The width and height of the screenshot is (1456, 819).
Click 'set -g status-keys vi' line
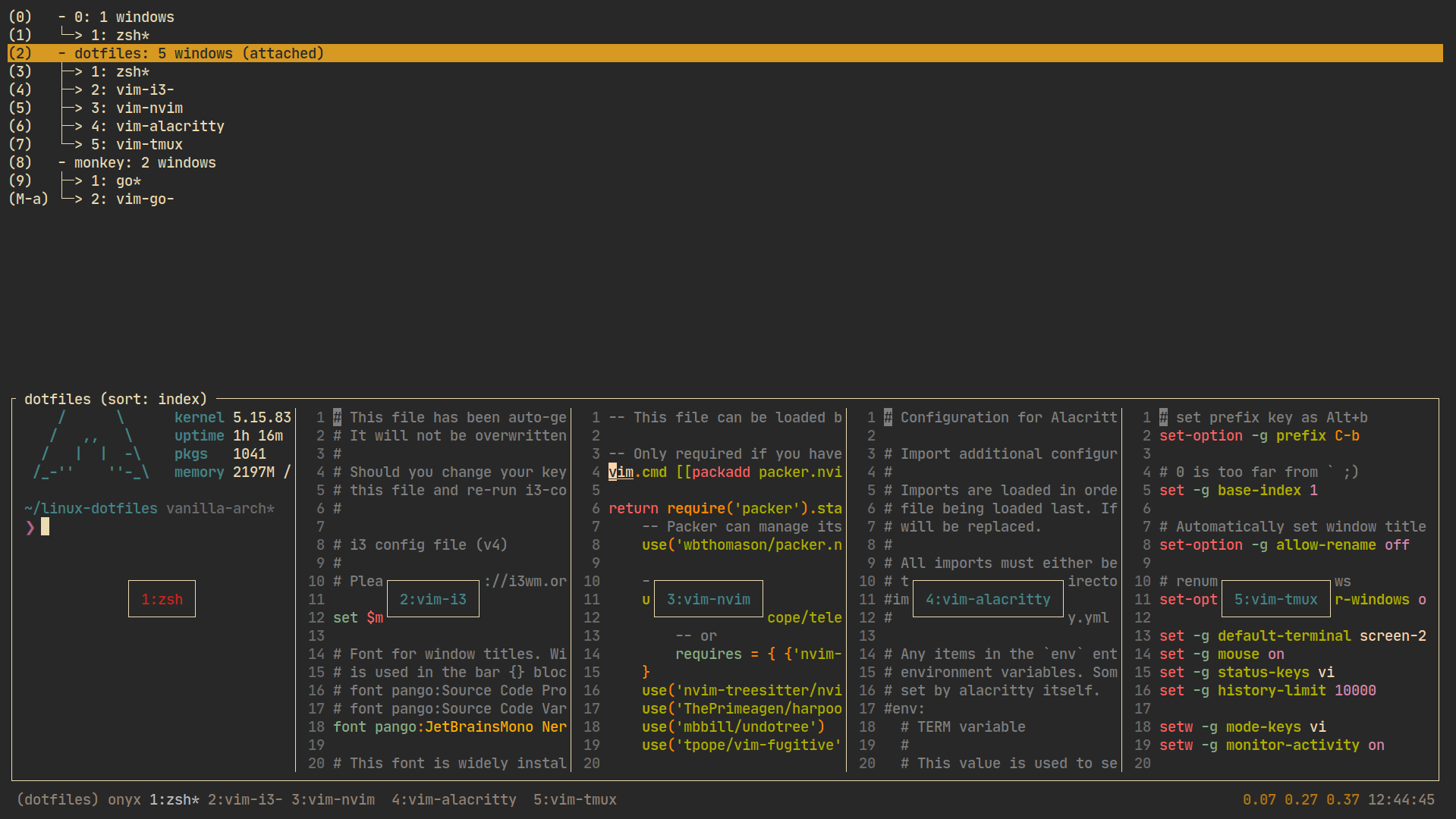pyautogui.click(x=1247, y=672)
